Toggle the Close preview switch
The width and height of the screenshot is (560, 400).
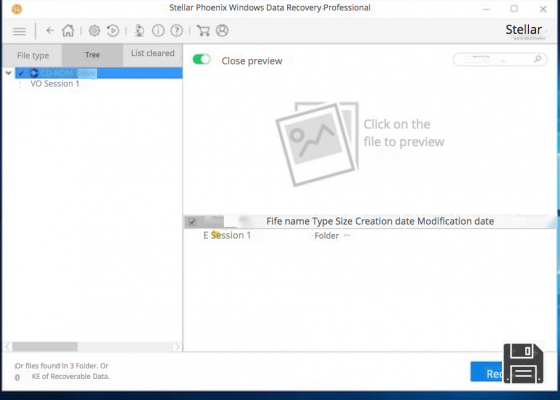tap(201, 59)
